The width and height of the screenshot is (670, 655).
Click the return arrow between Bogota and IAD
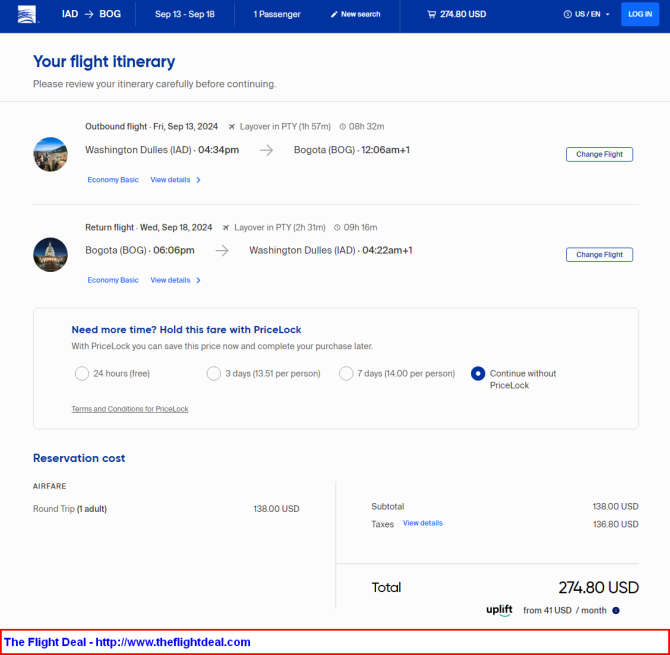222,250
